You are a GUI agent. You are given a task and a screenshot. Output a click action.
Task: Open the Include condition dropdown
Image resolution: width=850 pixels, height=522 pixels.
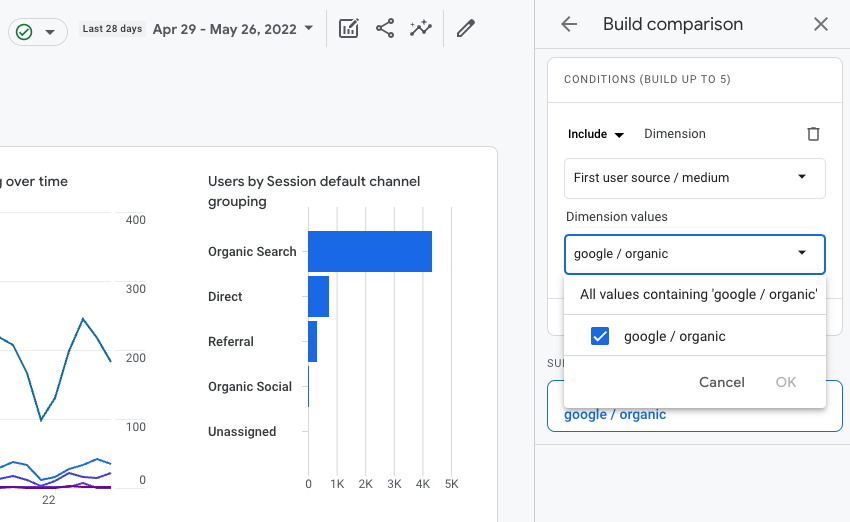(596, 134)
